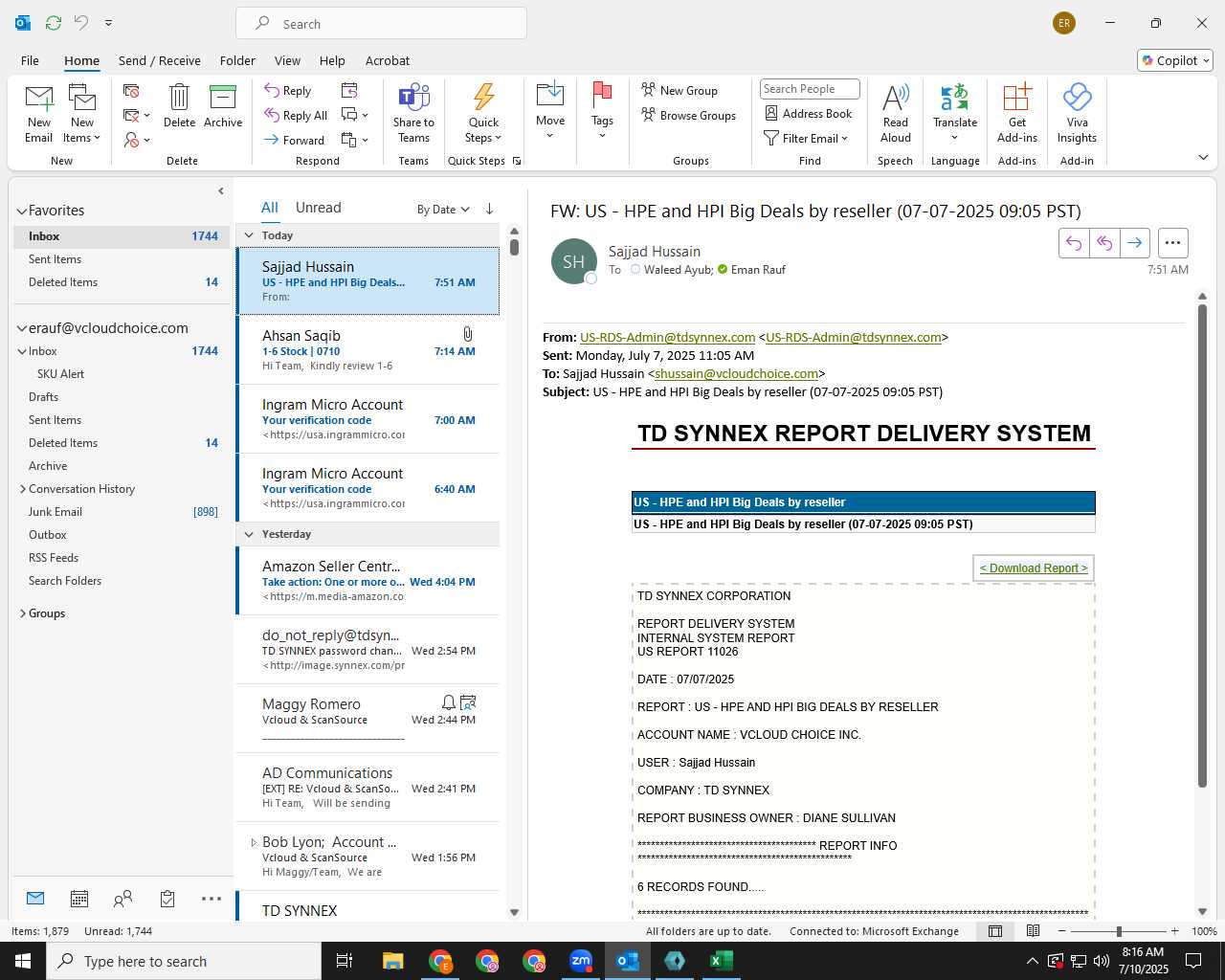Click zoom out minus button

coord(1061,931)
